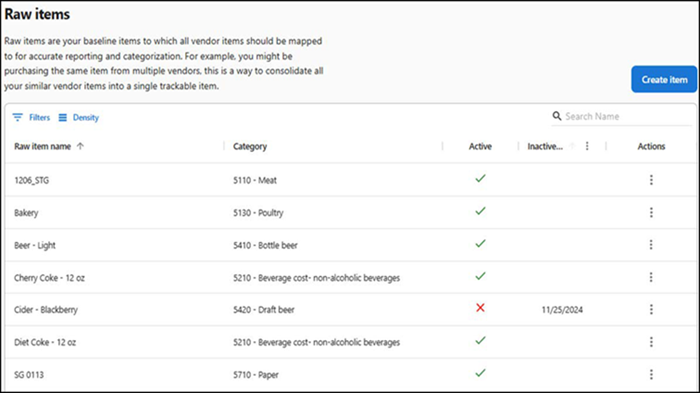Screen dimensions: 700x393
Task: Sort by Category column header
Action: [250, 146]
